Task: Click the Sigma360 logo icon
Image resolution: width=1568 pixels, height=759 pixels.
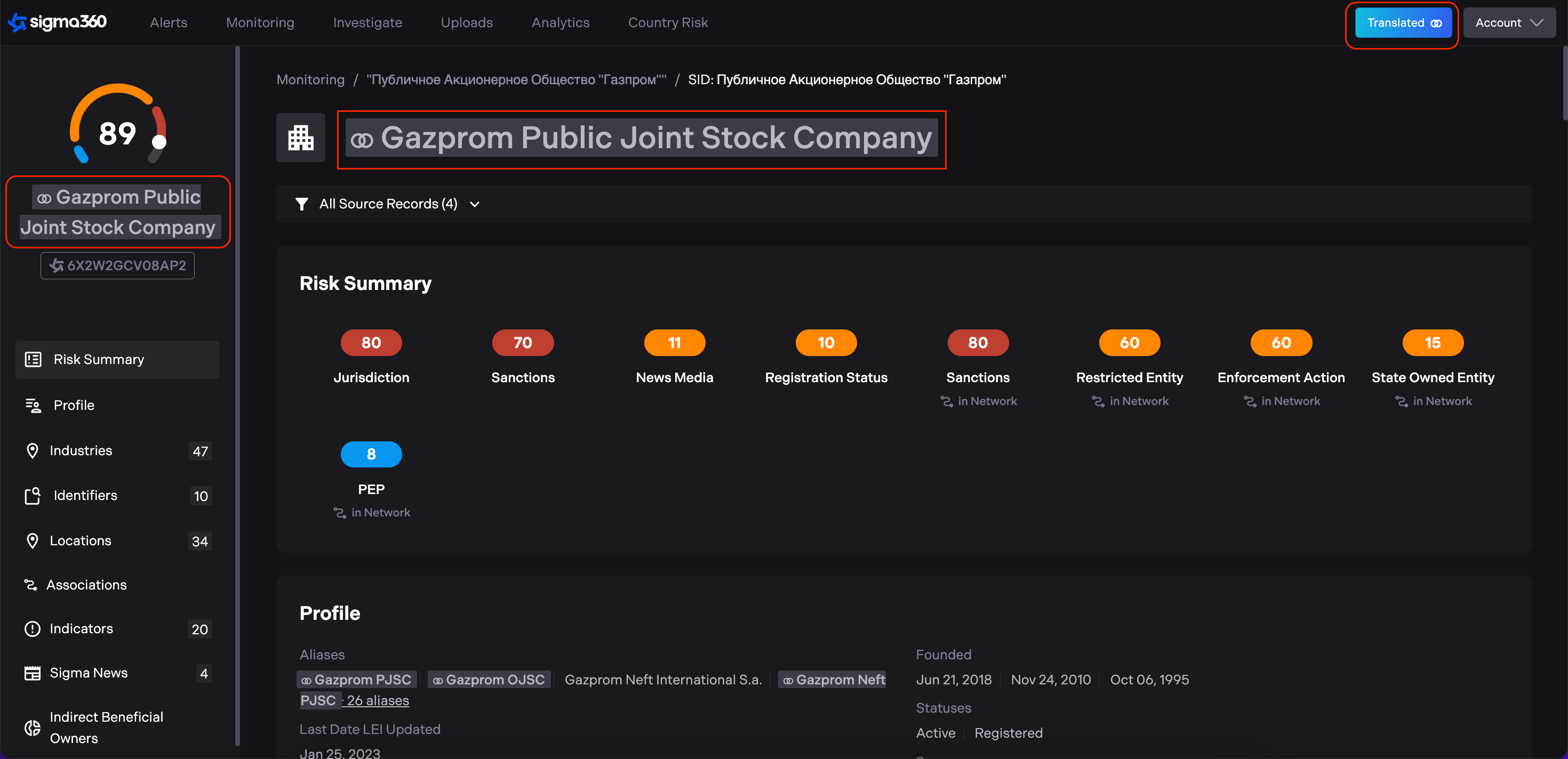Action: point(17,22)
